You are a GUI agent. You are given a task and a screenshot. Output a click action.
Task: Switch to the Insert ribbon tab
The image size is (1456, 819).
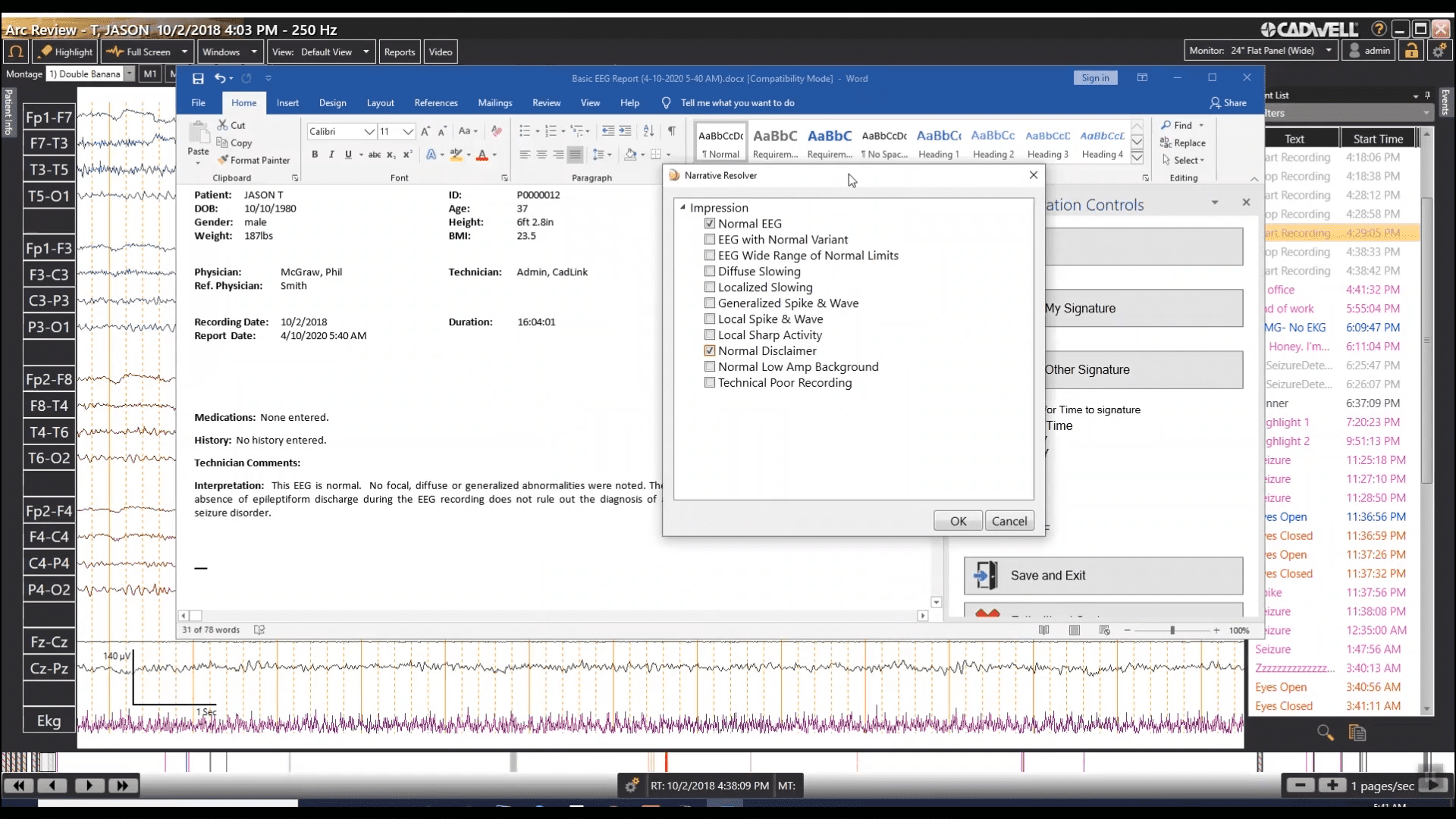[x=288, y=102]
